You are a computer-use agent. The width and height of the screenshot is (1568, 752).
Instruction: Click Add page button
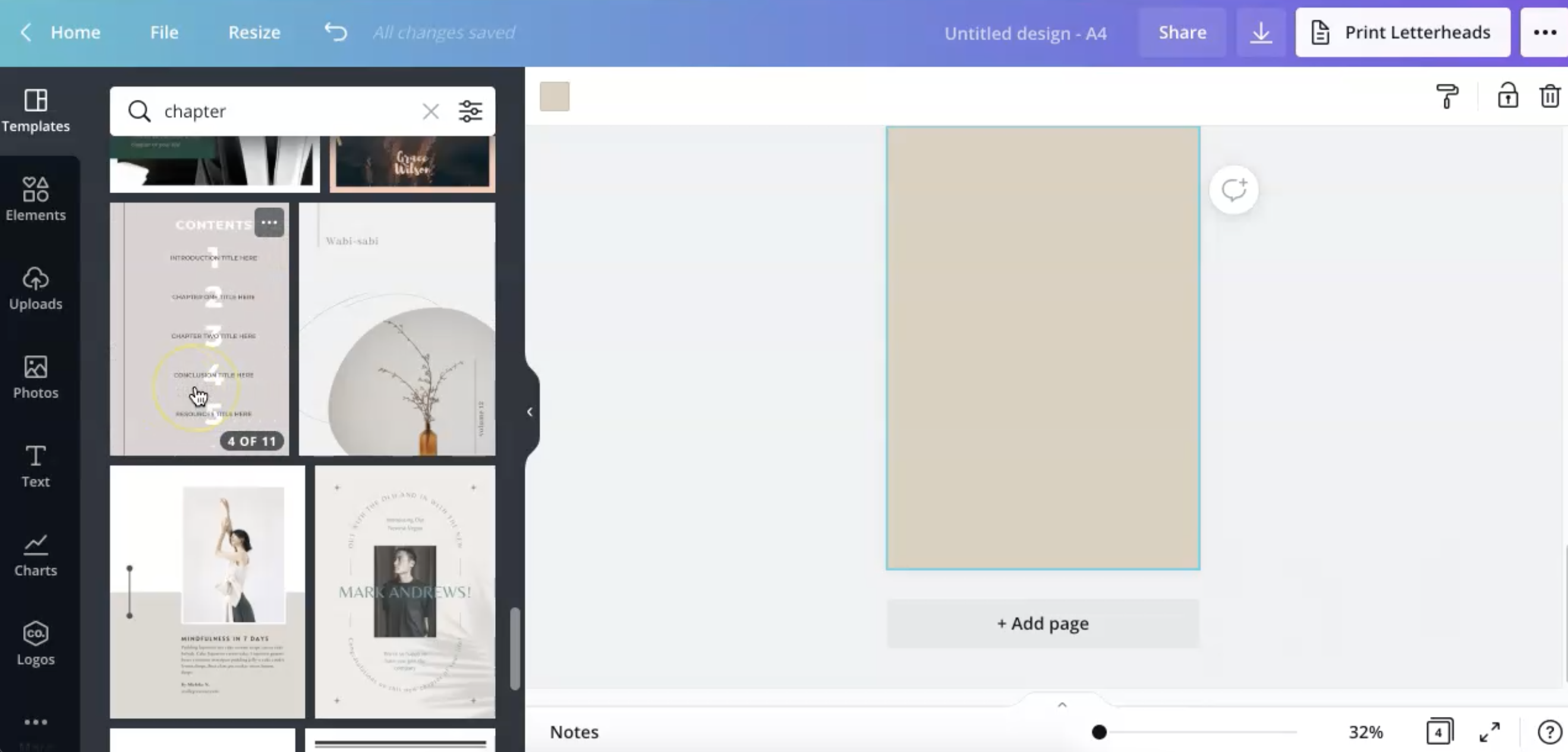click(x=1043, y=624)
